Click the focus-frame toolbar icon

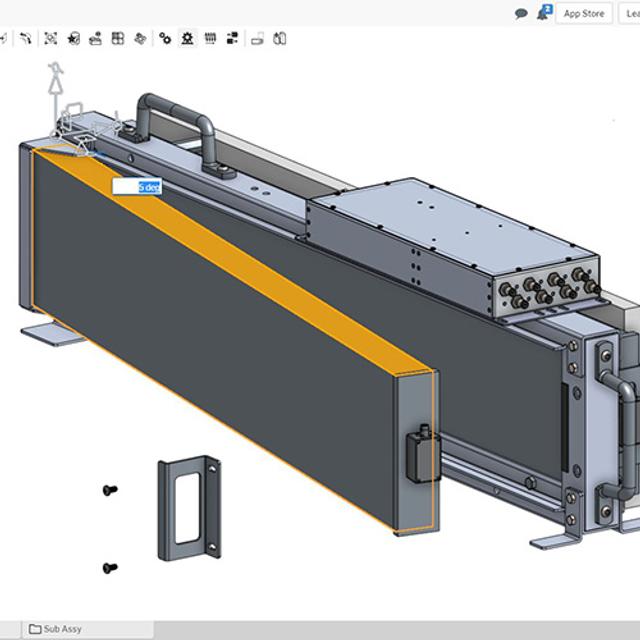(50, 39)
